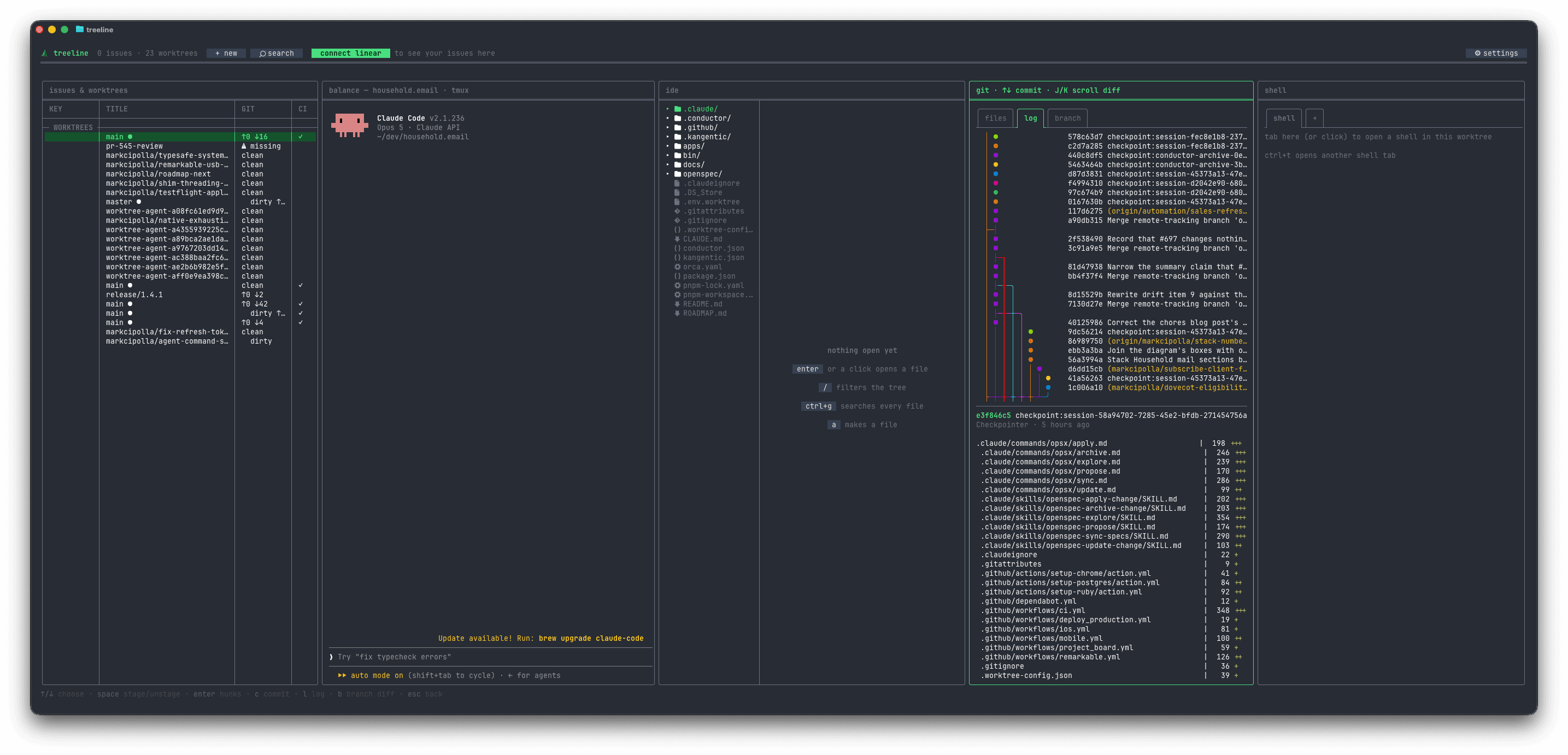Open settings in the top right
This screenshot has height=755, width=1568.
[x=1495, y=54]
